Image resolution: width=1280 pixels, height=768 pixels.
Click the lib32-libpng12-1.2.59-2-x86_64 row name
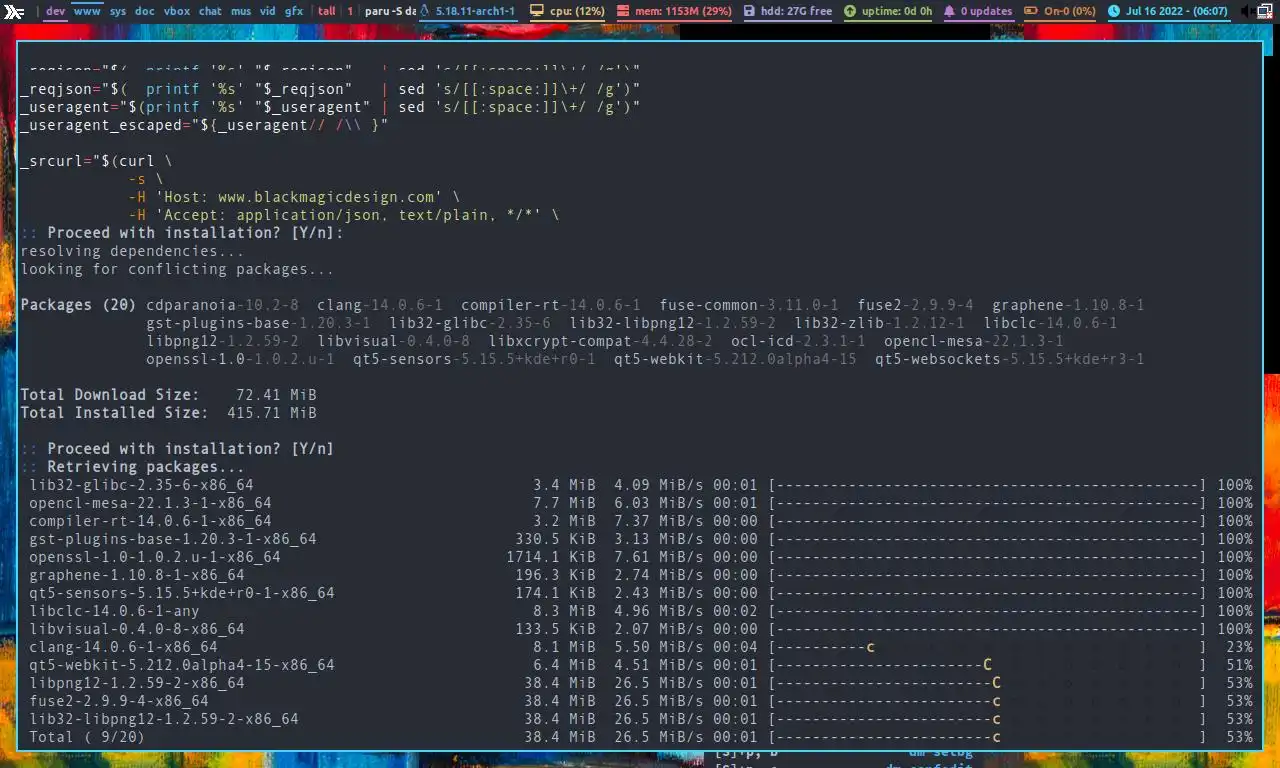(164, 719)
